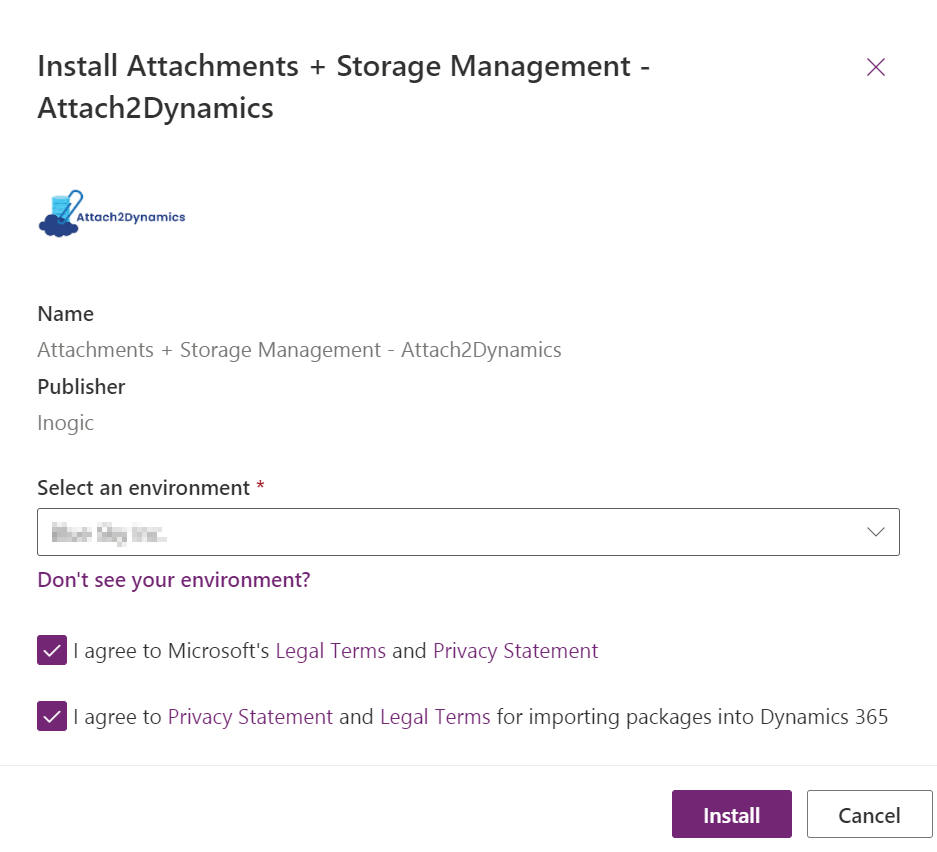Click the publisher name Inogic
This screenshot has height=852, width=937.
click(65, 422)
